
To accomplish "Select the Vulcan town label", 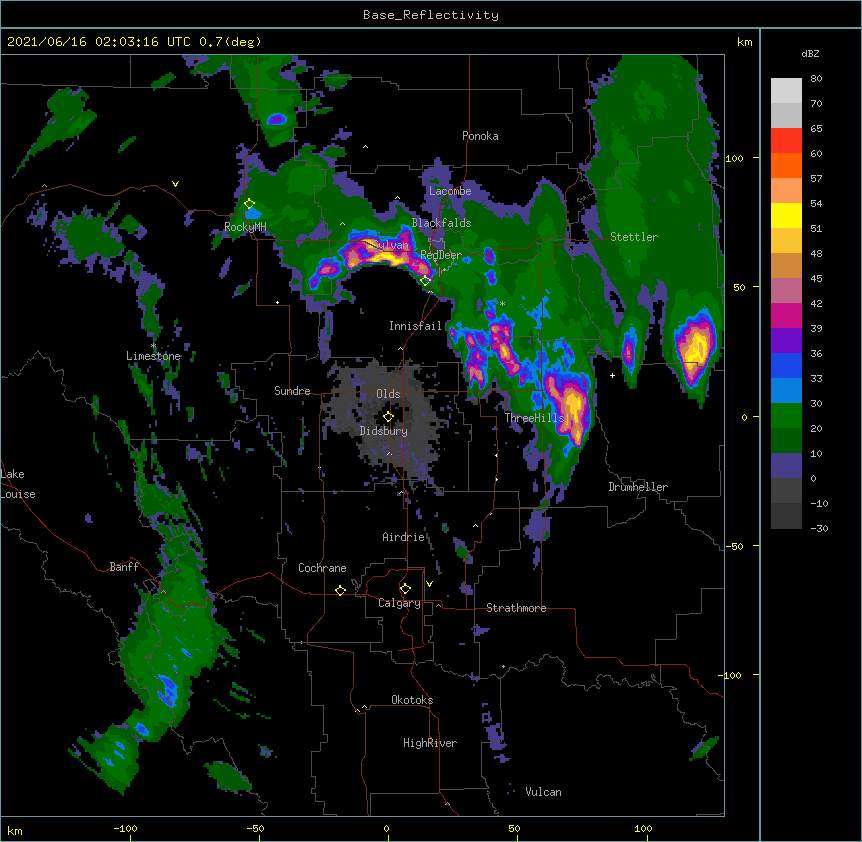I will [543, 792].
